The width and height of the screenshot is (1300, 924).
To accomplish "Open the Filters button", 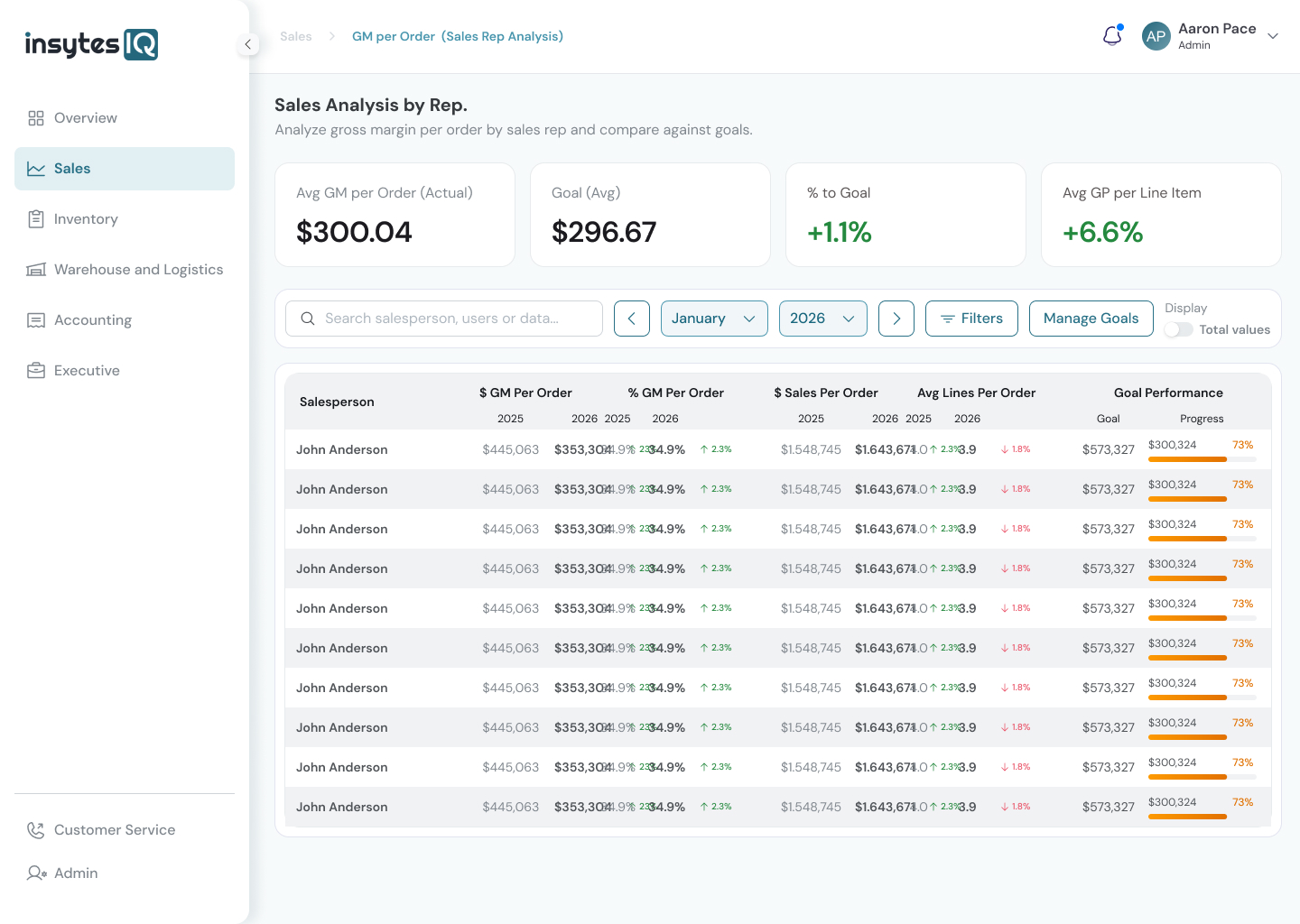I will [x=971, y=319].
